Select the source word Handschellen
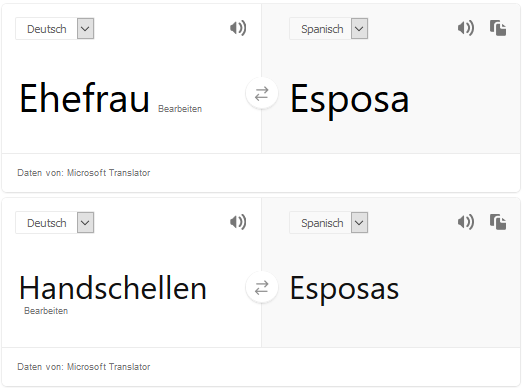523x388 pixels. tap(113, 288)
